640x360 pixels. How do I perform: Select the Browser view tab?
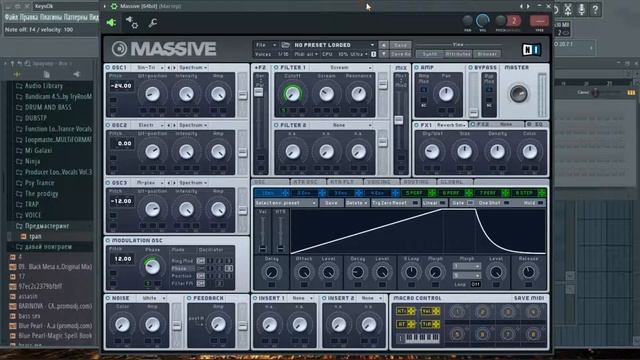[487, 54]
